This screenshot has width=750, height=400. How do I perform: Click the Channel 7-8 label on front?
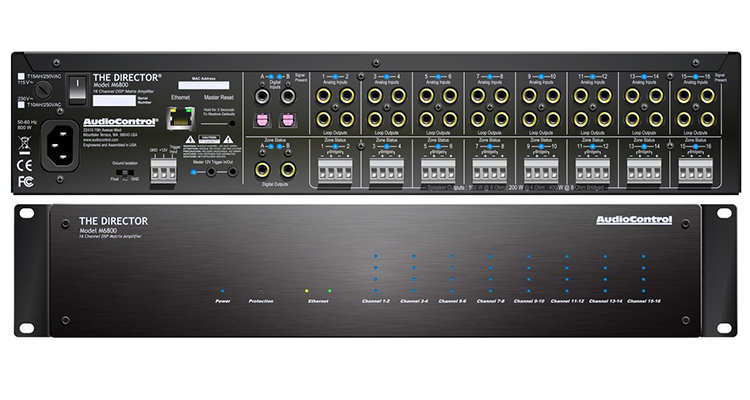(491, 301)
